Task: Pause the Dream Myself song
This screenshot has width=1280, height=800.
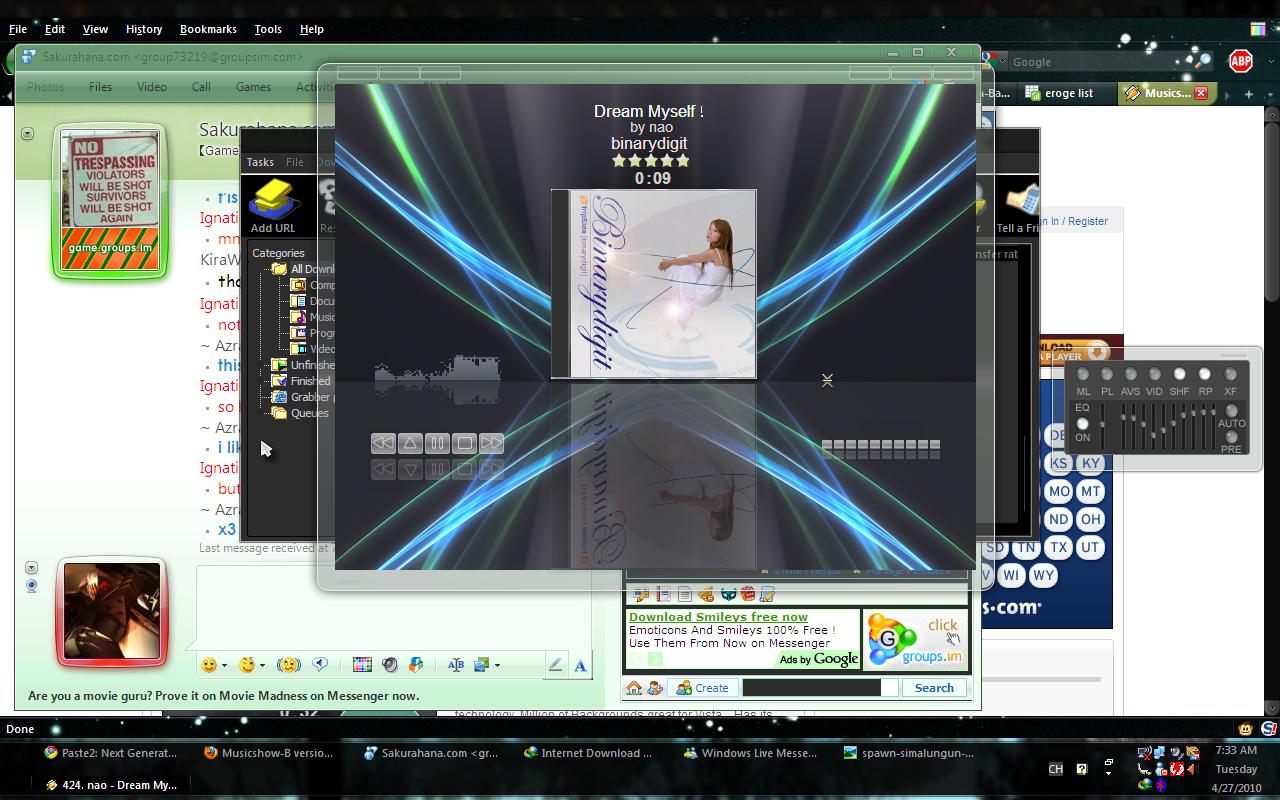Action: click(437, 443)
